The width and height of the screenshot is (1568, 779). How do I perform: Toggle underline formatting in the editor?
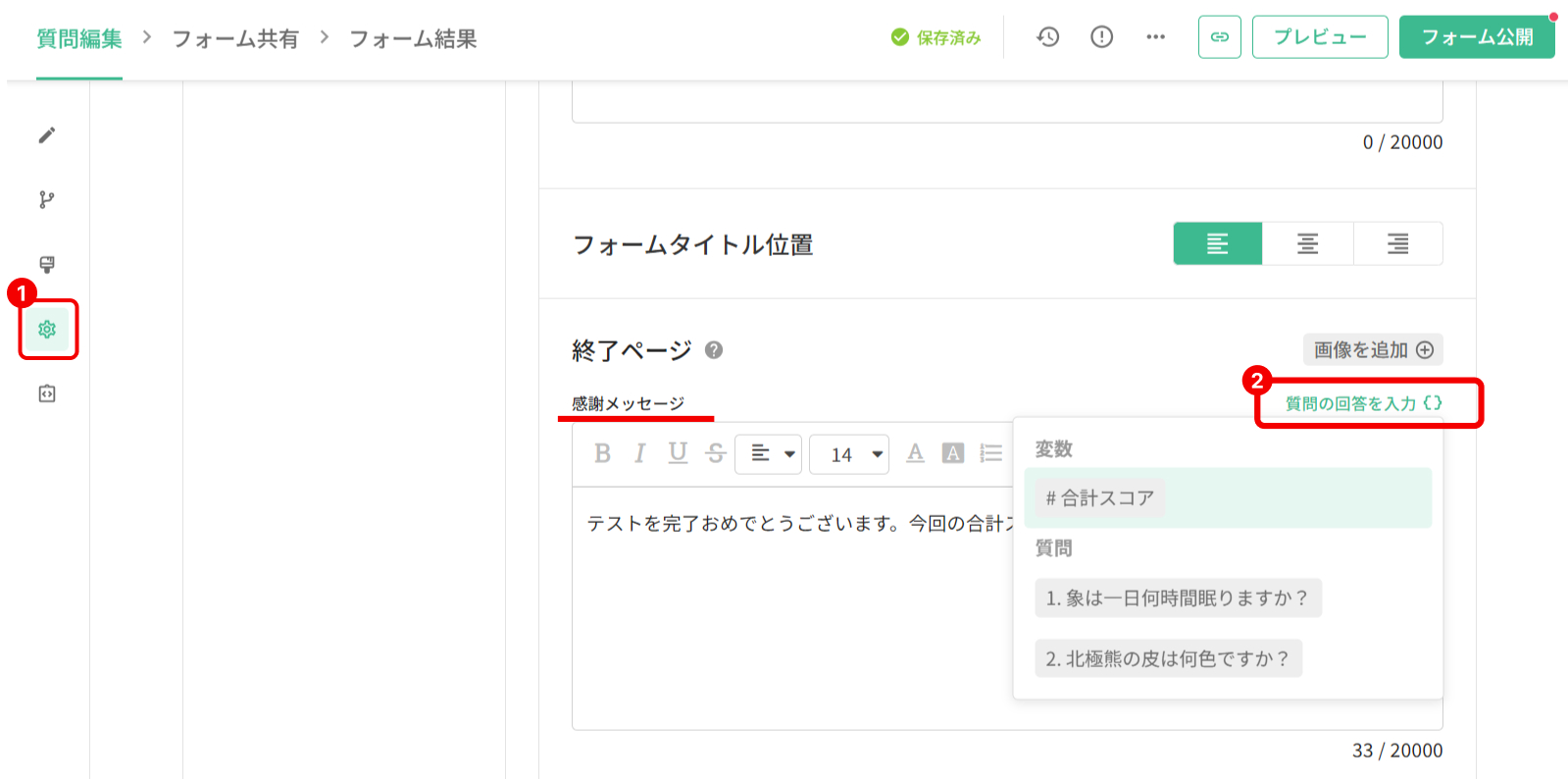tap(678, 453)
